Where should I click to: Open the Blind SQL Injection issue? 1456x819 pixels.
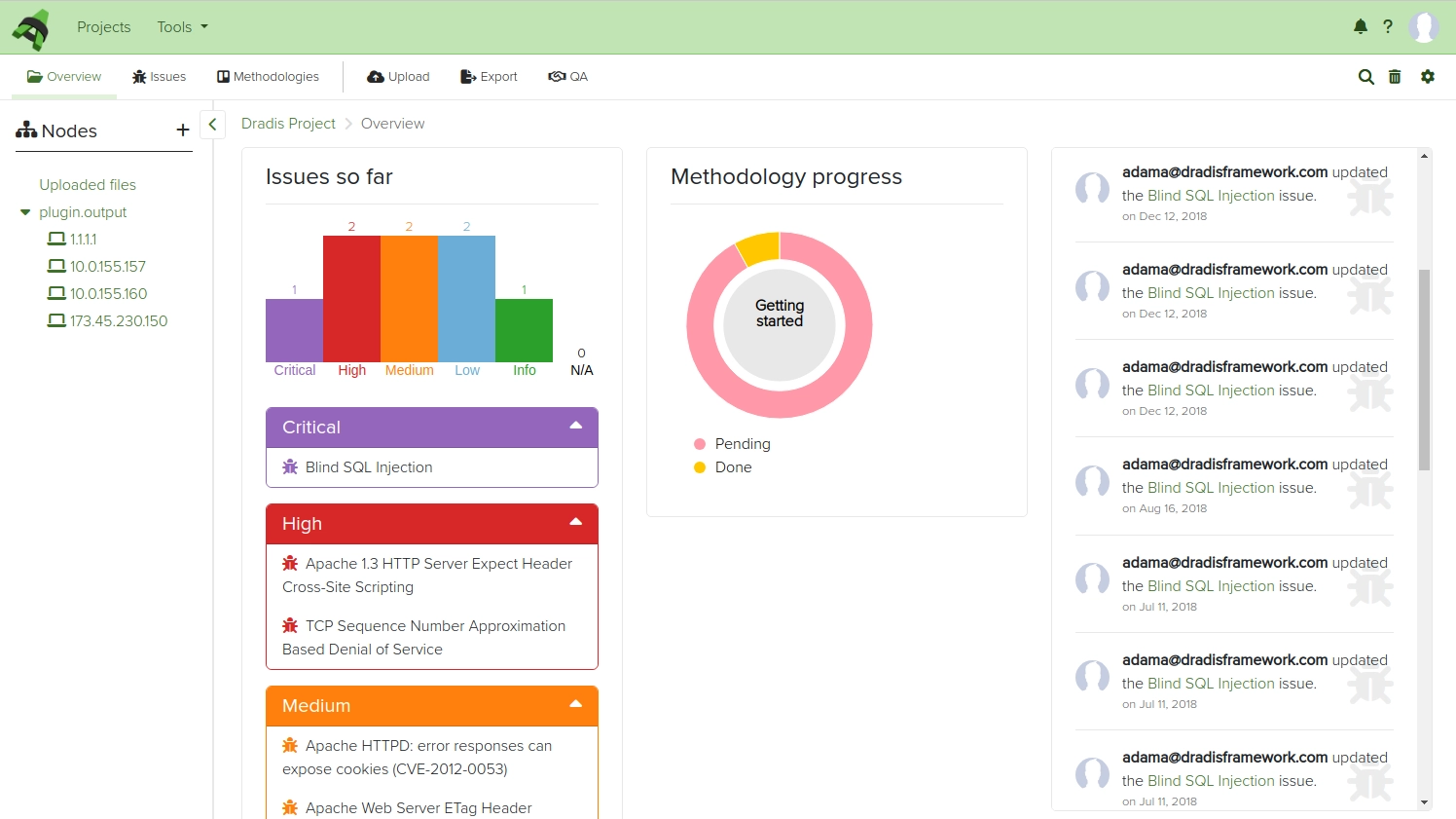click(369, 467)
